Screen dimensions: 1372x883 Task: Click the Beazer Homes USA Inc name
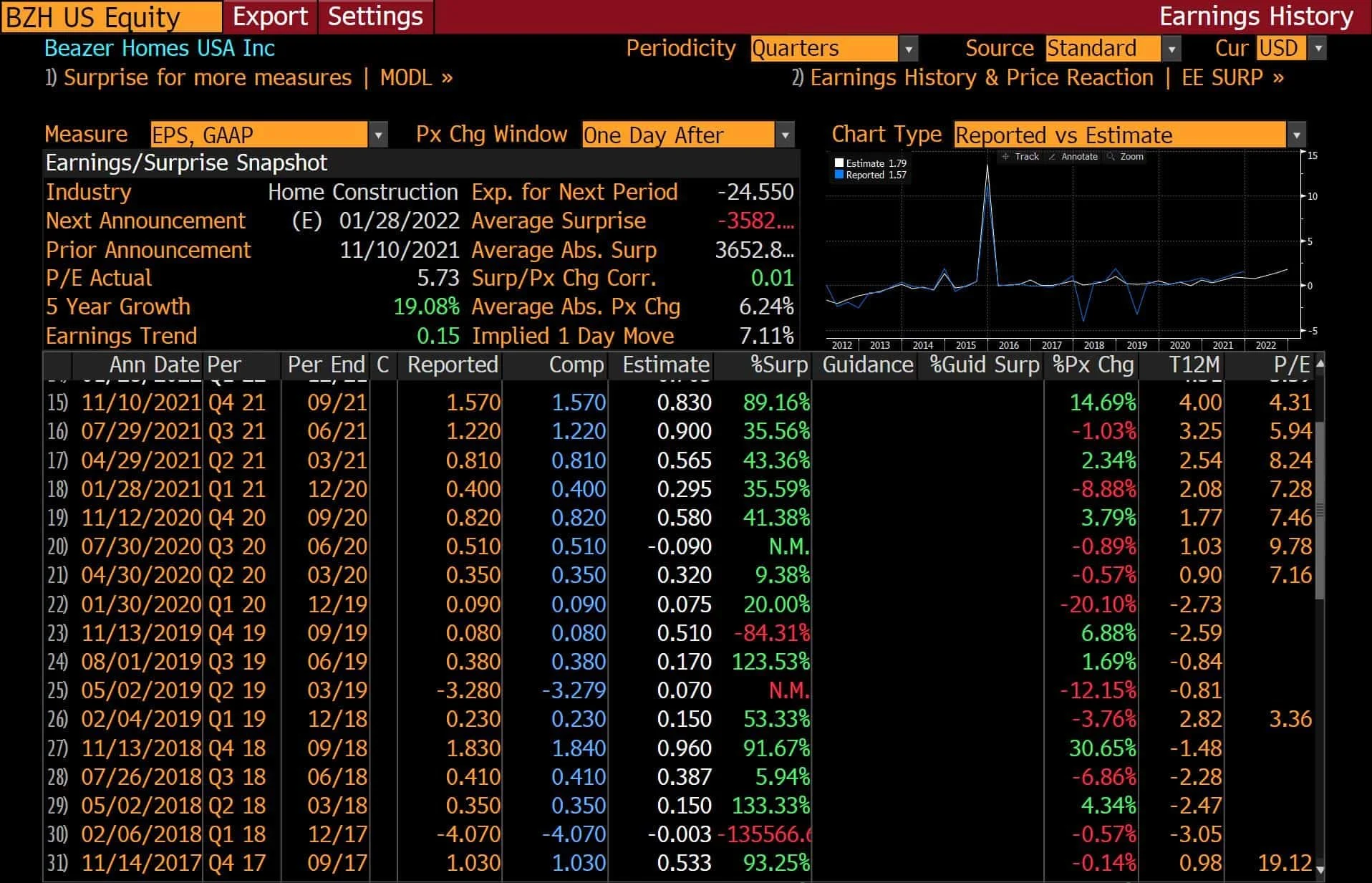pyautogui.click(x=160, y=48)
